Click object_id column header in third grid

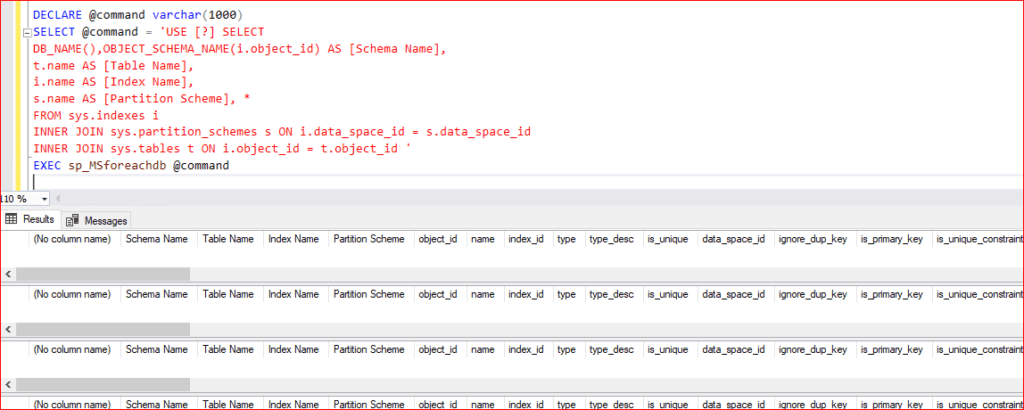click(x=437, y=349)
